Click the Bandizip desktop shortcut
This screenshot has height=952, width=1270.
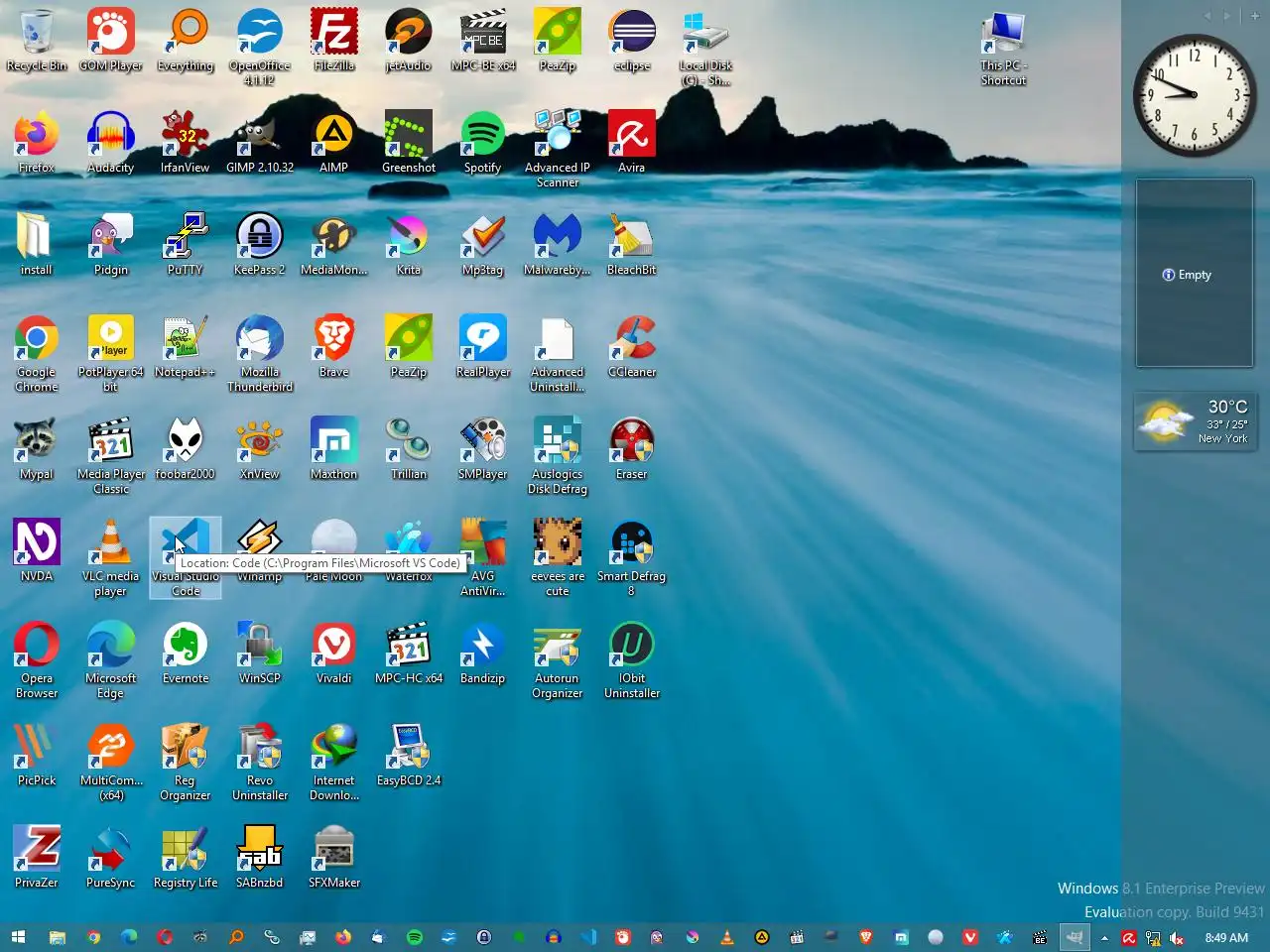(x=483, y=654)
